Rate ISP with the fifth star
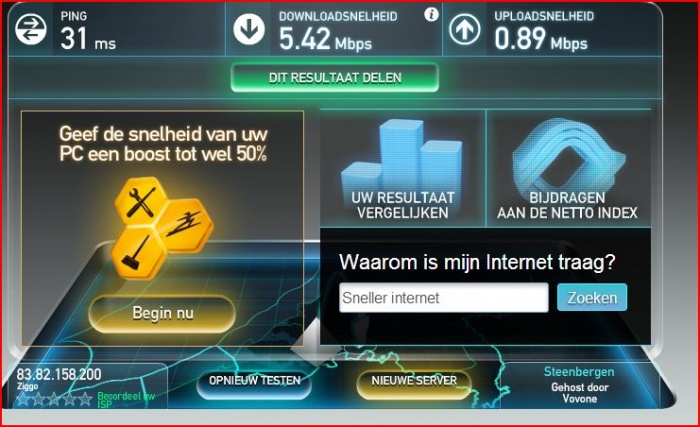700x427 pixels. pyautogui.click(x=85, y=399)
